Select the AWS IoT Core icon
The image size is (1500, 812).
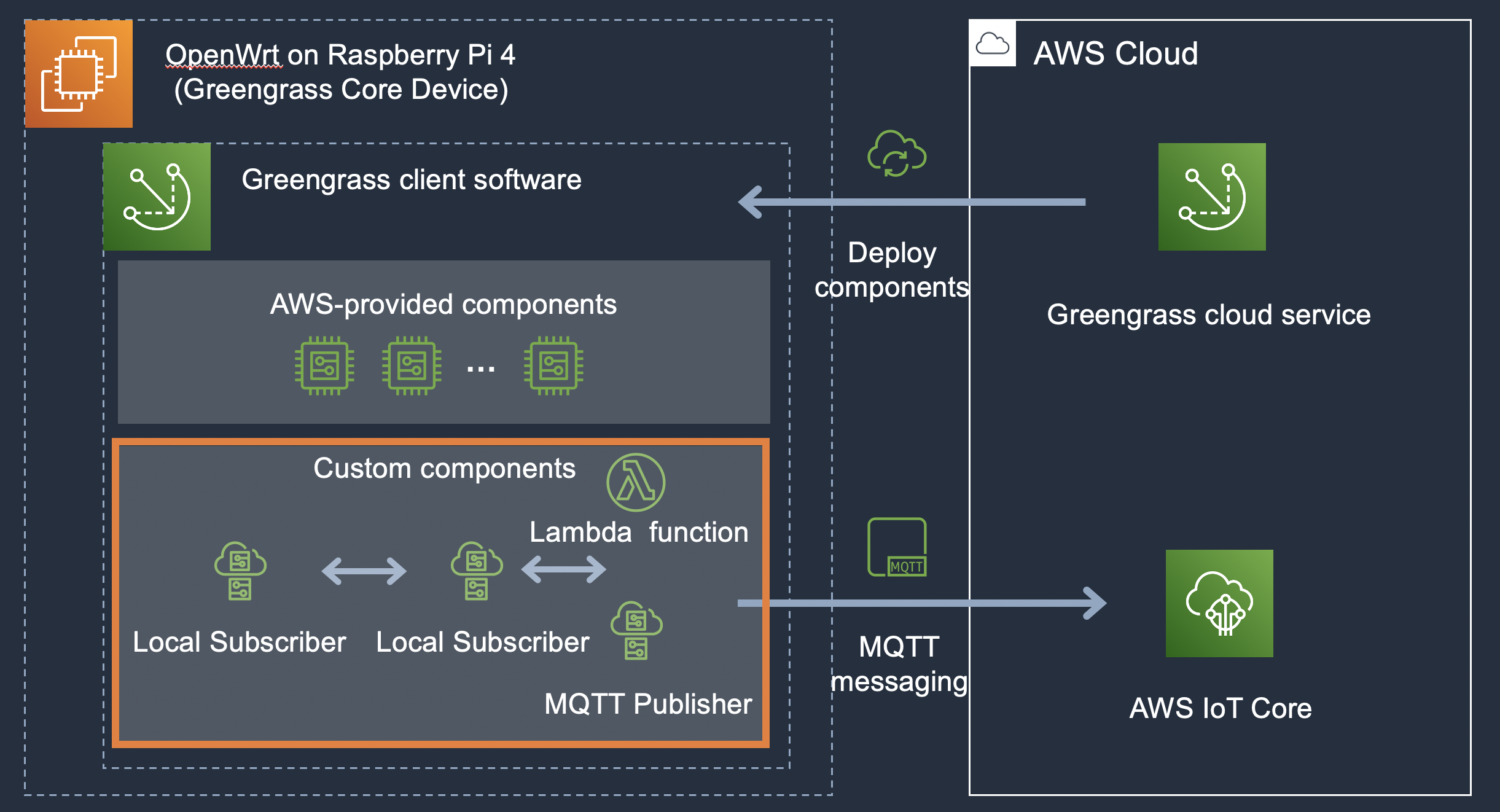[x=1219, y=603]
